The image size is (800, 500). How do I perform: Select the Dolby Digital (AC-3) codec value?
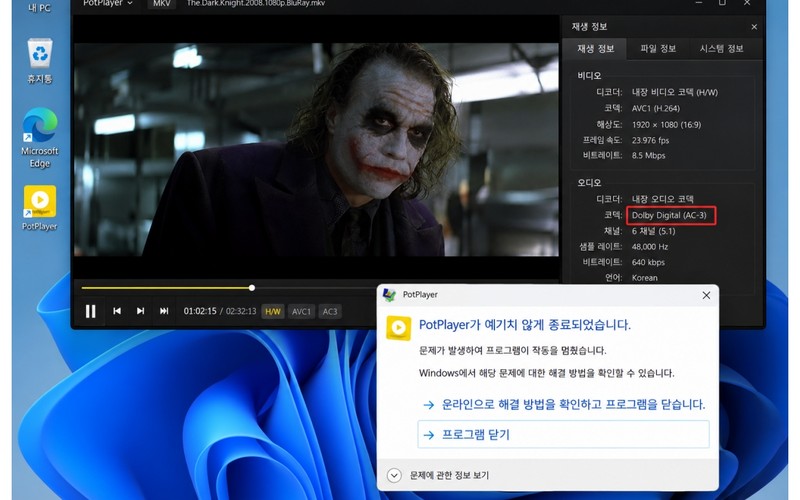(669, 215)
